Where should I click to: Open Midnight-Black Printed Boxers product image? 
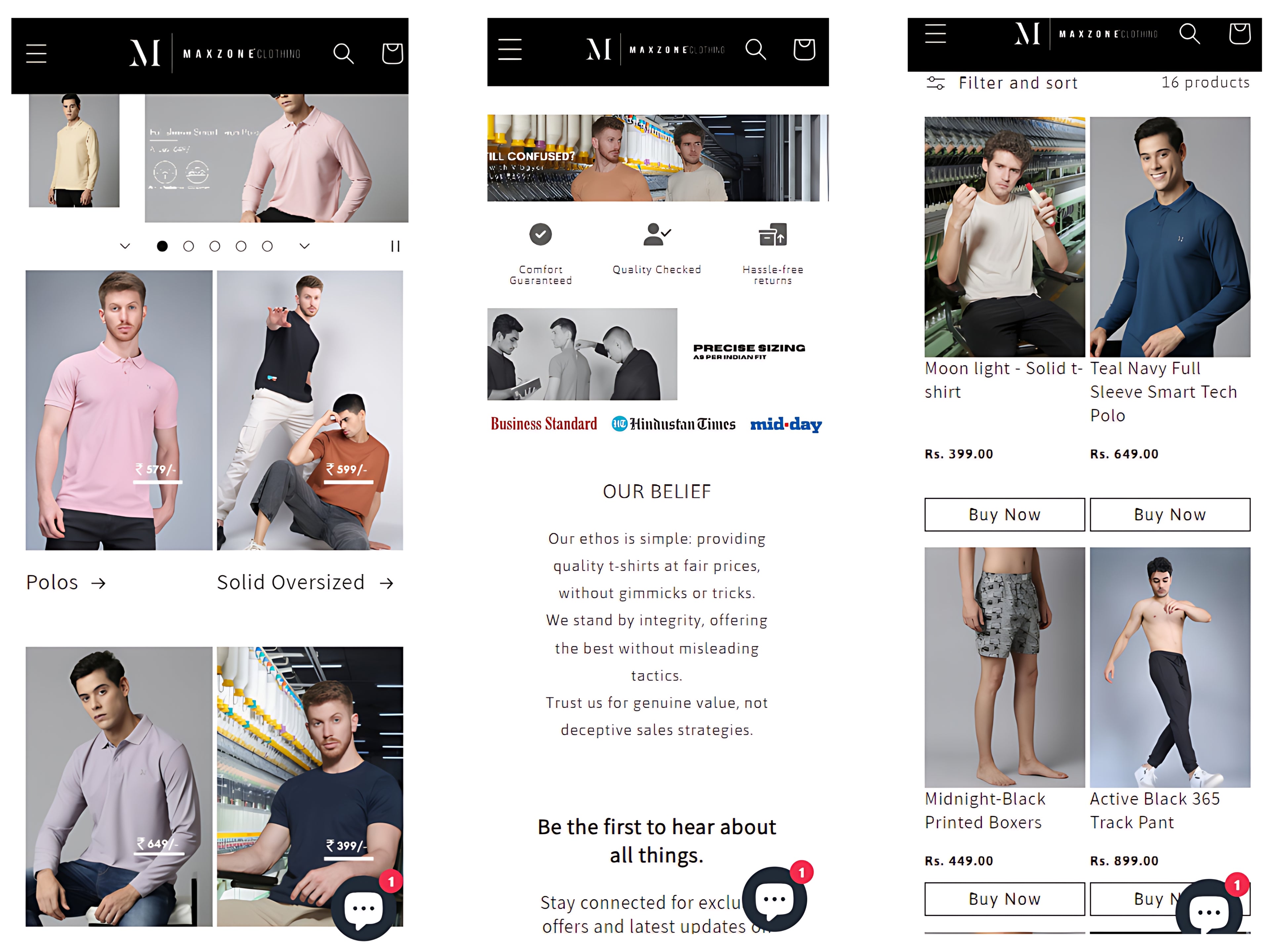coord(1004,667)
